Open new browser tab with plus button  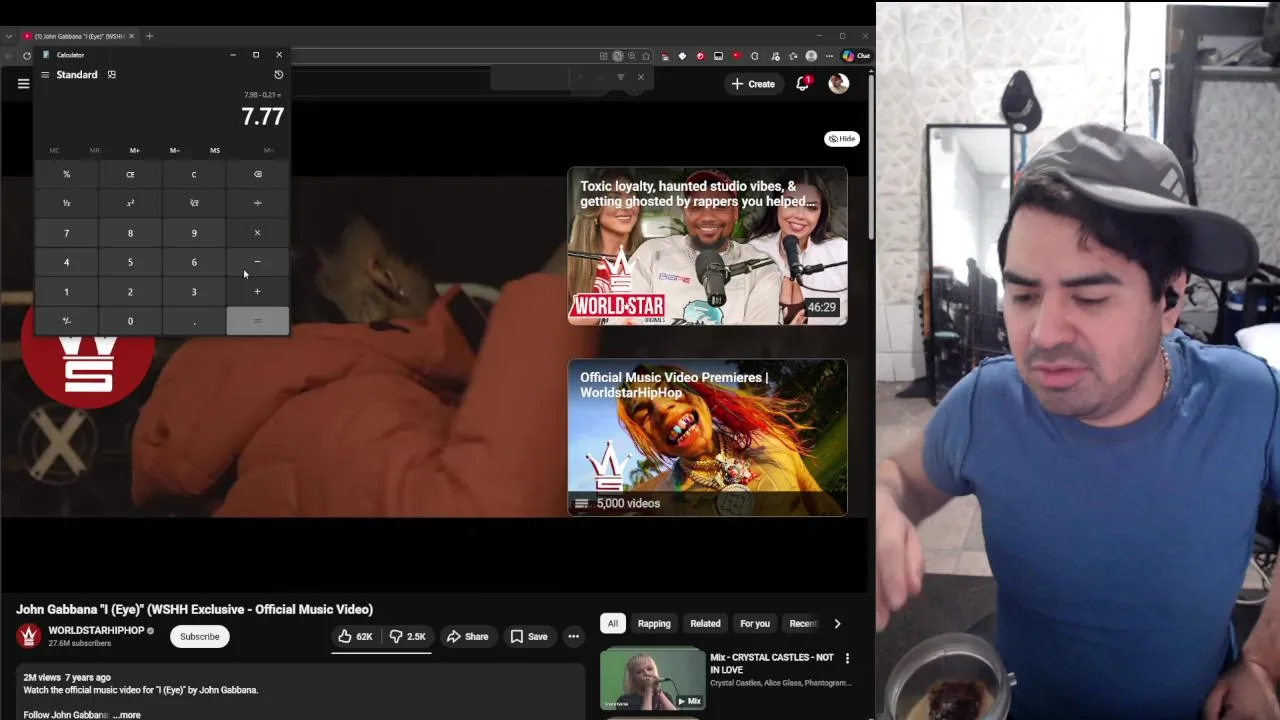tap(149, 36)
